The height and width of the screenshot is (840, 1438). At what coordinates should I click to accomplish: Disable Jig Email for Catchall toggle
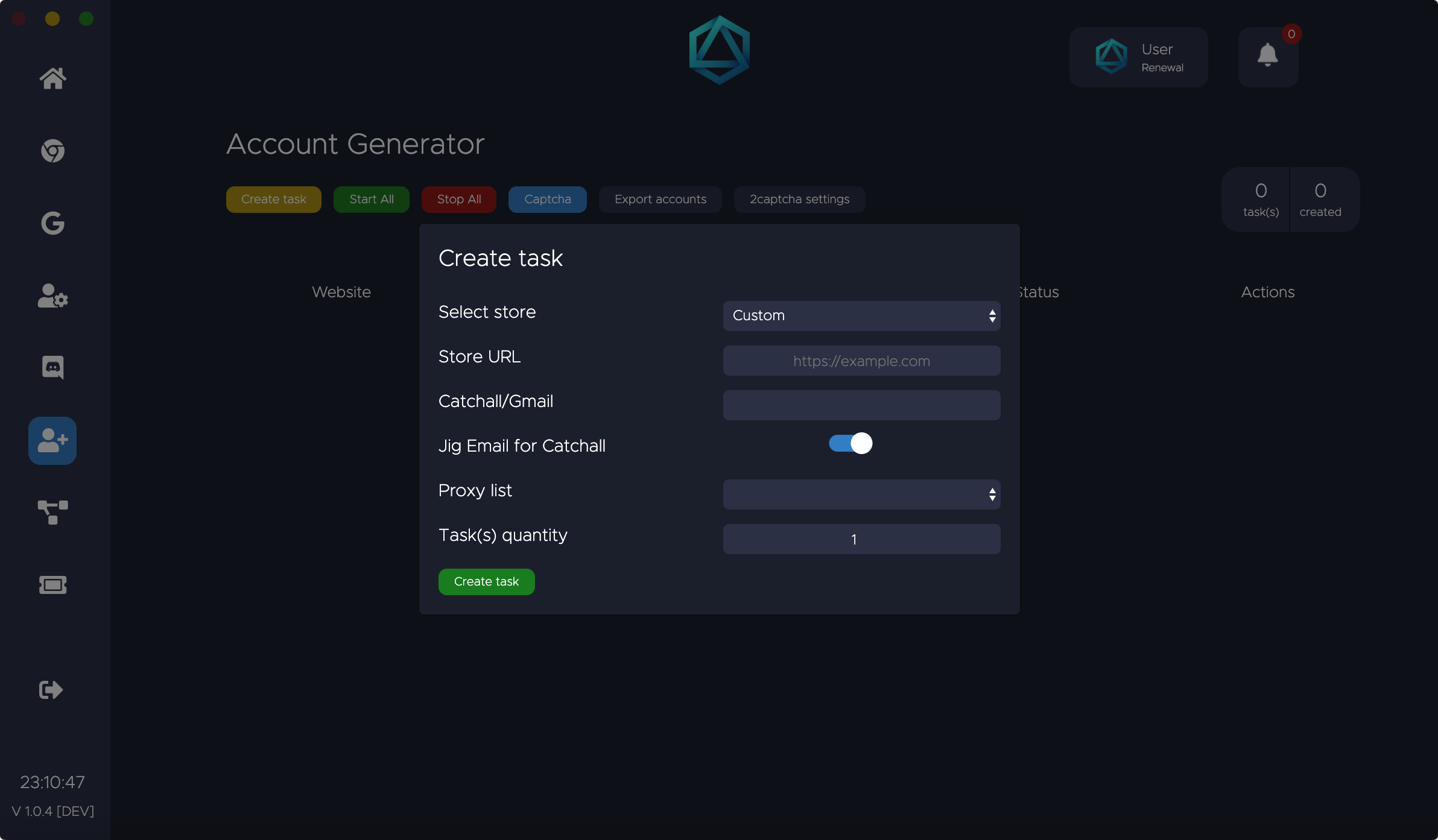850,443
